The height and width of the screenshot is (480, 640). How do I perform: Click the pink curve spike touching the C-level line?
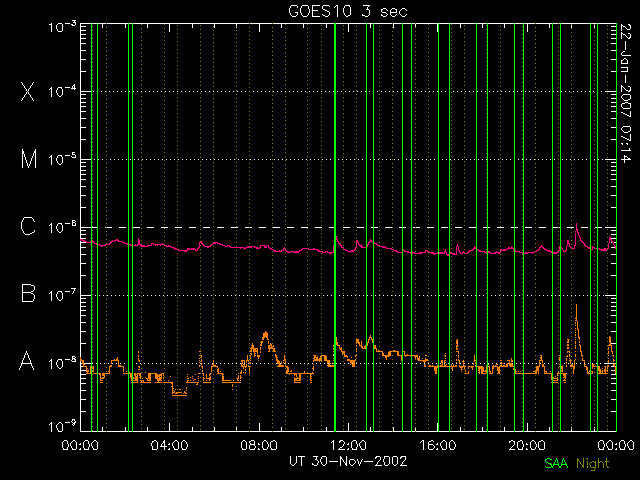(x=576, y=229)
